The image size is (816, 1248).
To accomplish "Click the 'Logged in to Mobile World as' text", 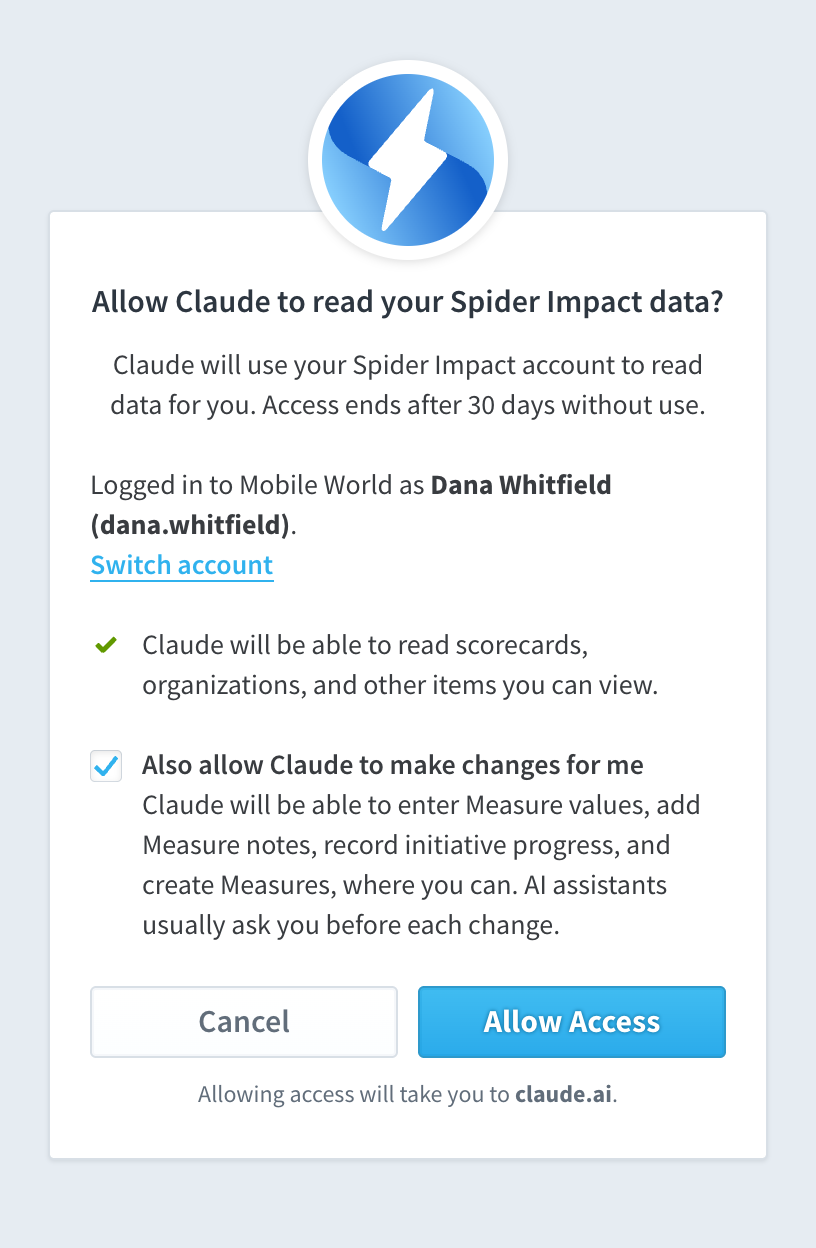I will coord(259,486).
